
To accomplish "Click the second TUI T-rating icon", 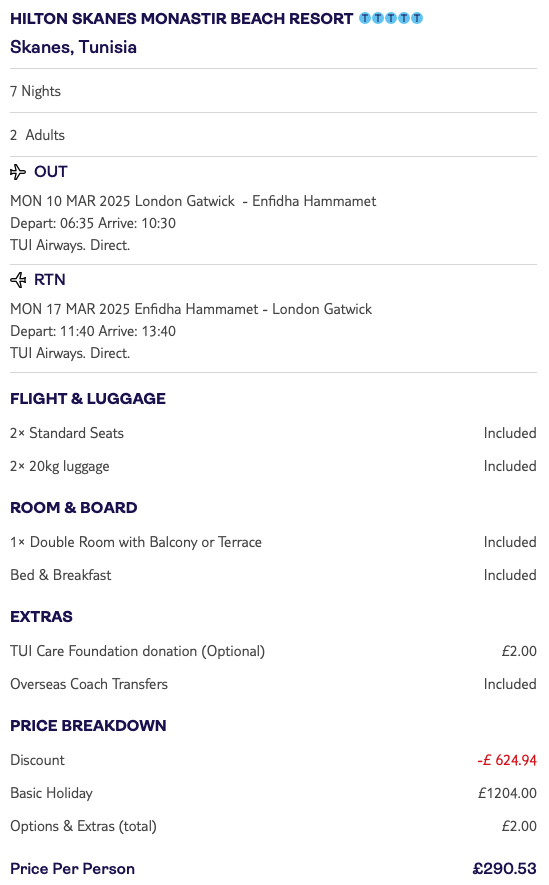I will (x=378, y=18).
